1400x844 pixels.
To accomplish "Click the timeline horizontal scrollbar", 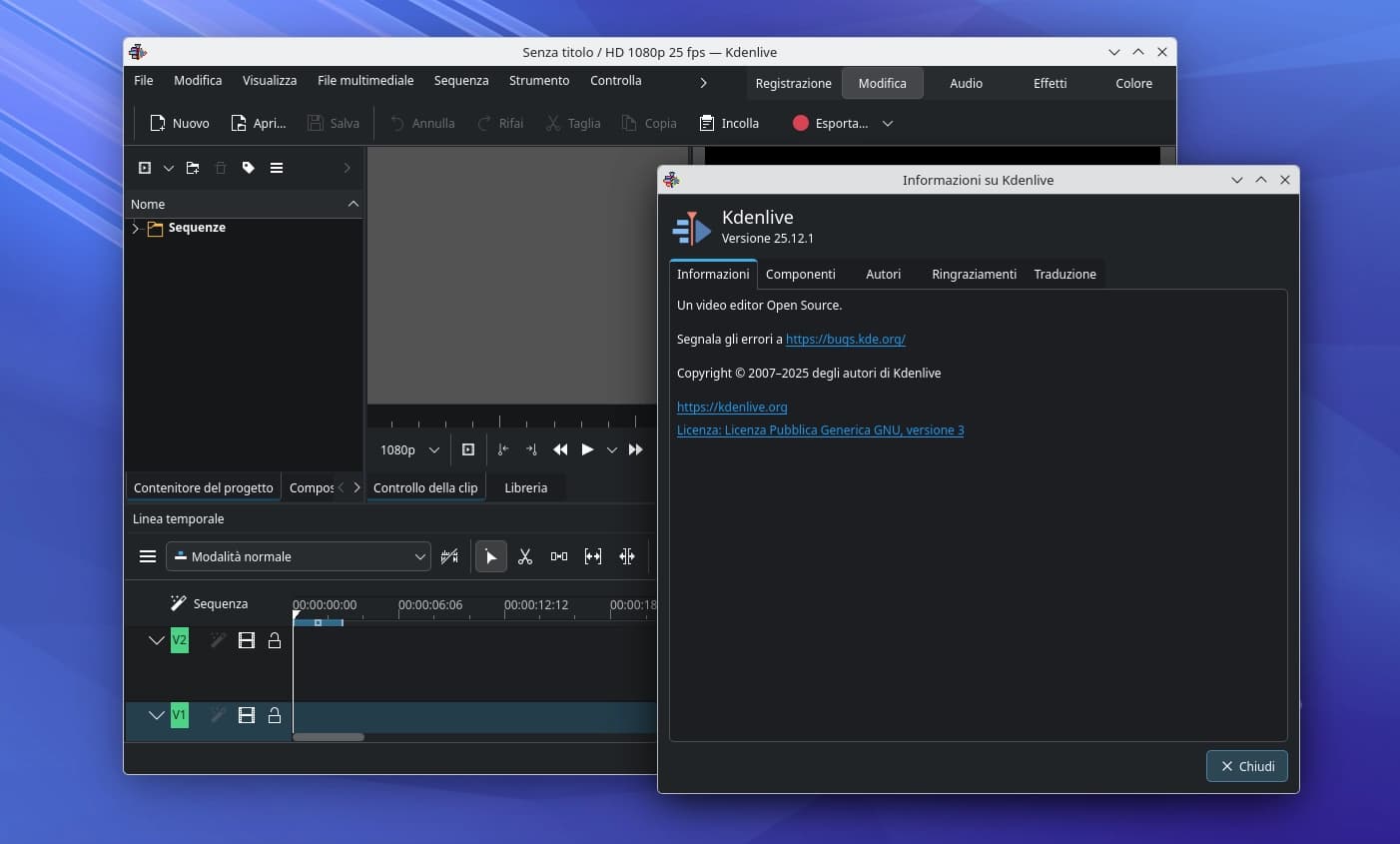I will (x=329, y=737).
